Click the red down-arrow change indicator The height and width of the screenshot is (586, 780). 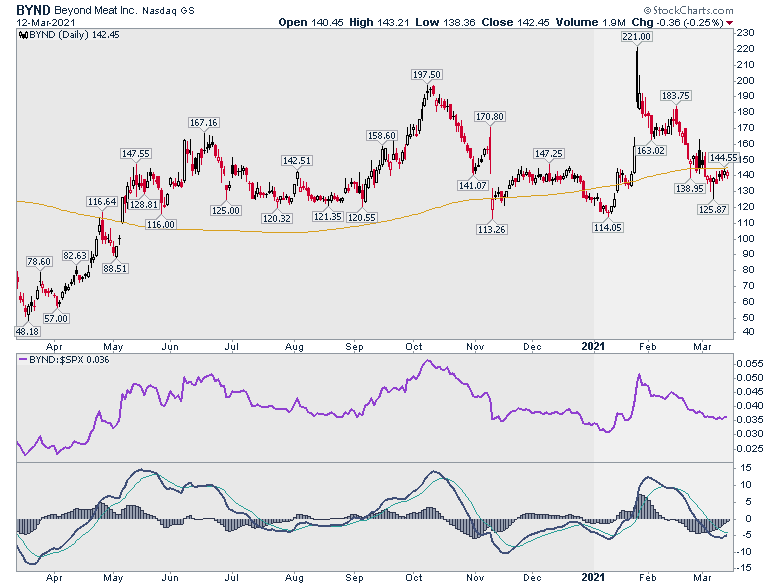729,23
